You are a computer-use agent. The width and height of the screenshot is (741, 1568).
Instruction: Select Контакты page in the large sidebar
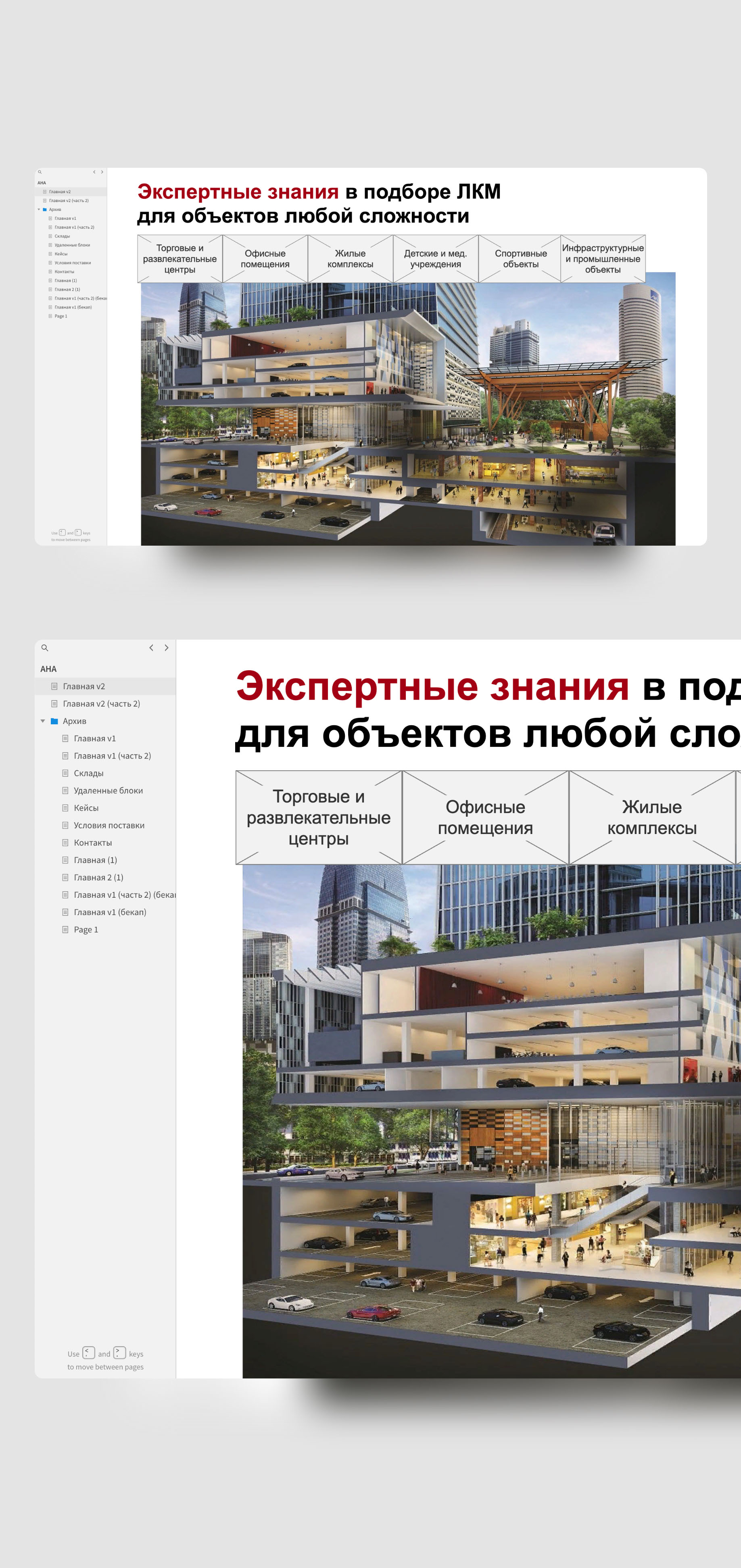pos(92,842)
